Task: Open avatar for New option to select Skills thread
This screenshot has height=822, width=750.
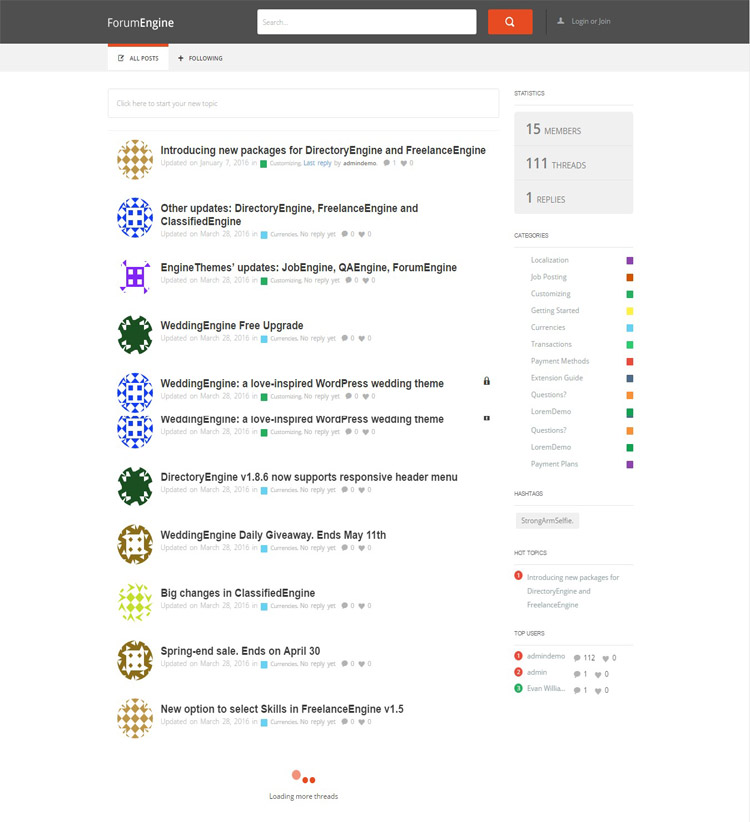Action: click(x=135, y=718)
